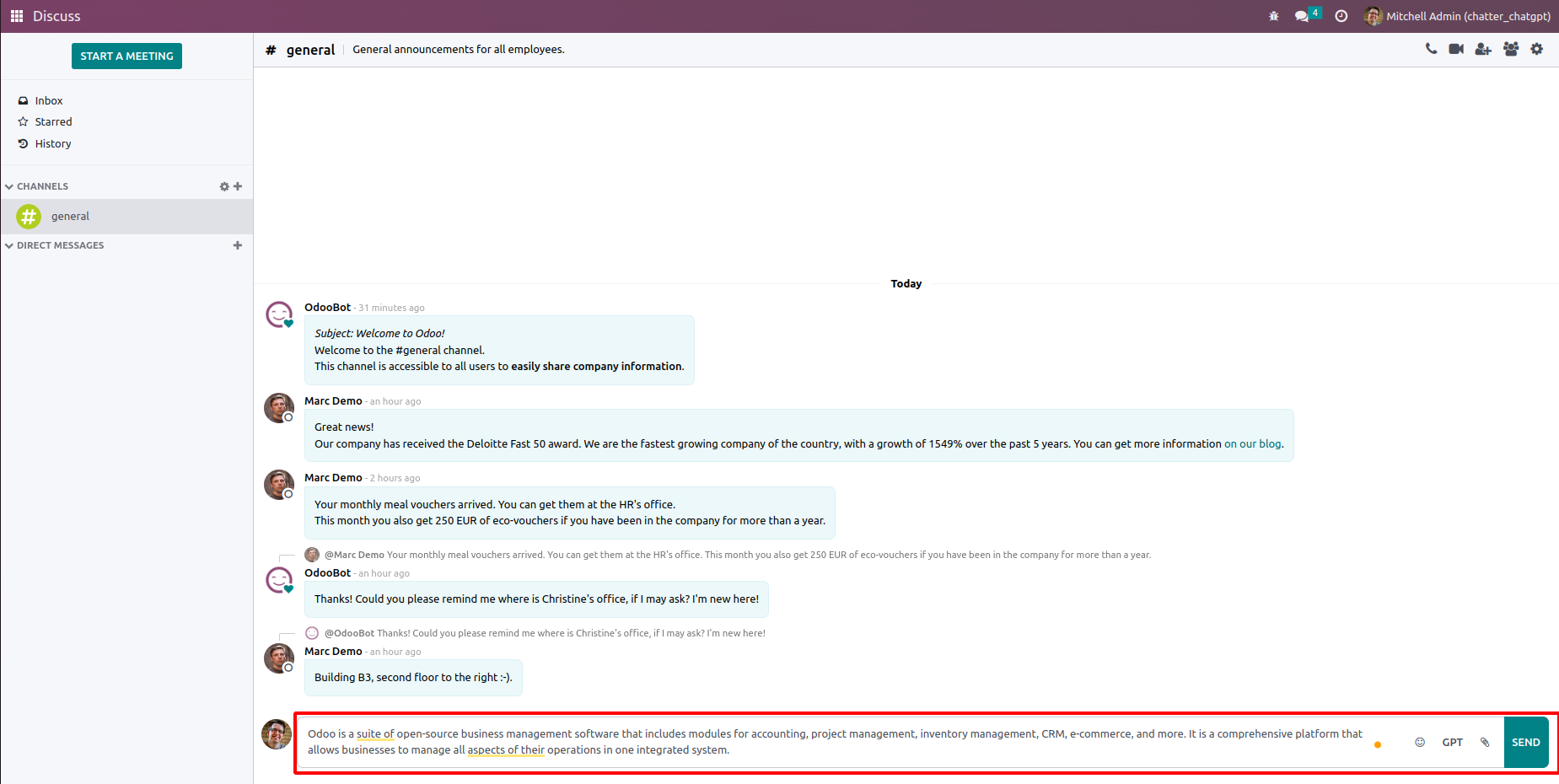1559x784 pixels.
Task: Open conversations icon with badge 4
Action: coord(1307,15)
